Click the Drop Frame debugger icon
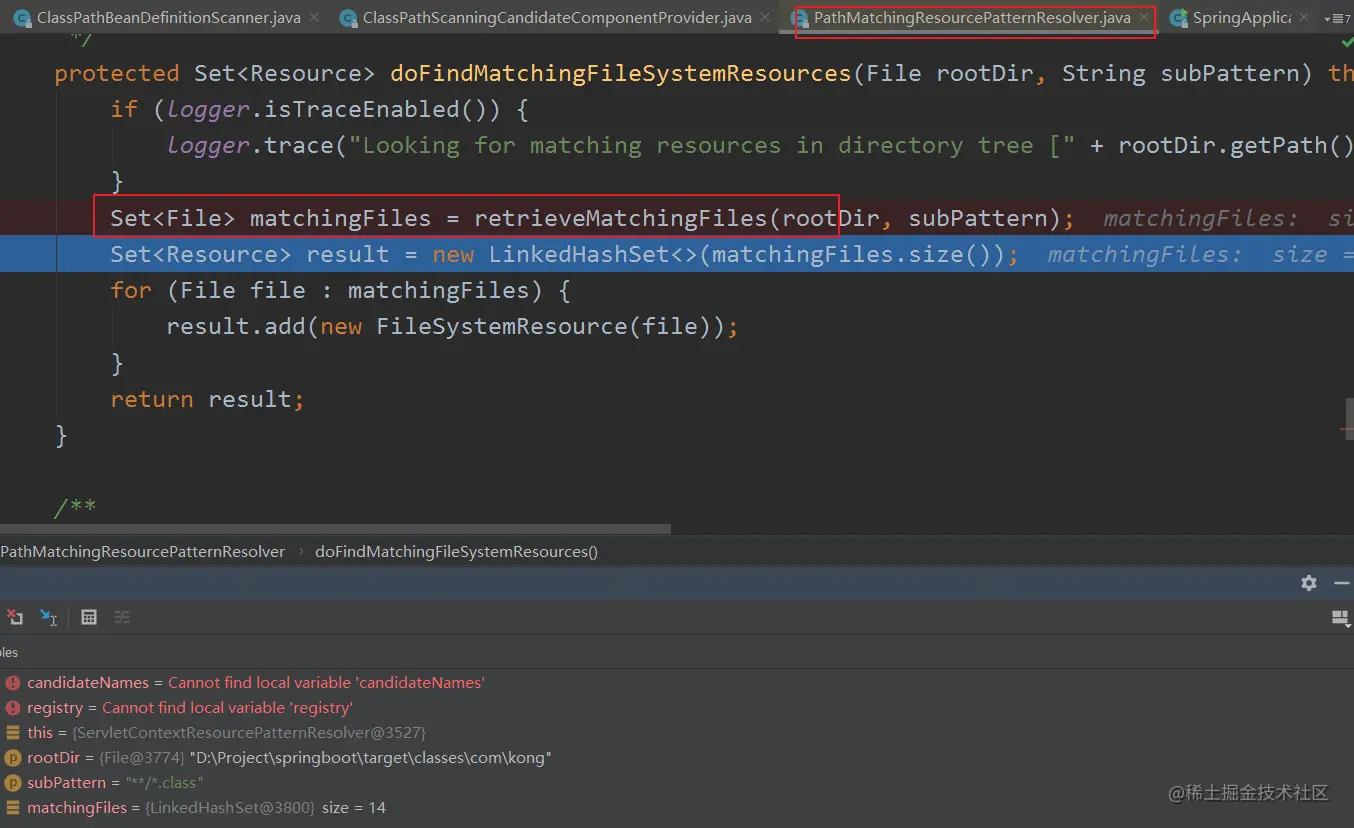The image size is (1354, 828). [x=15, y=617]
